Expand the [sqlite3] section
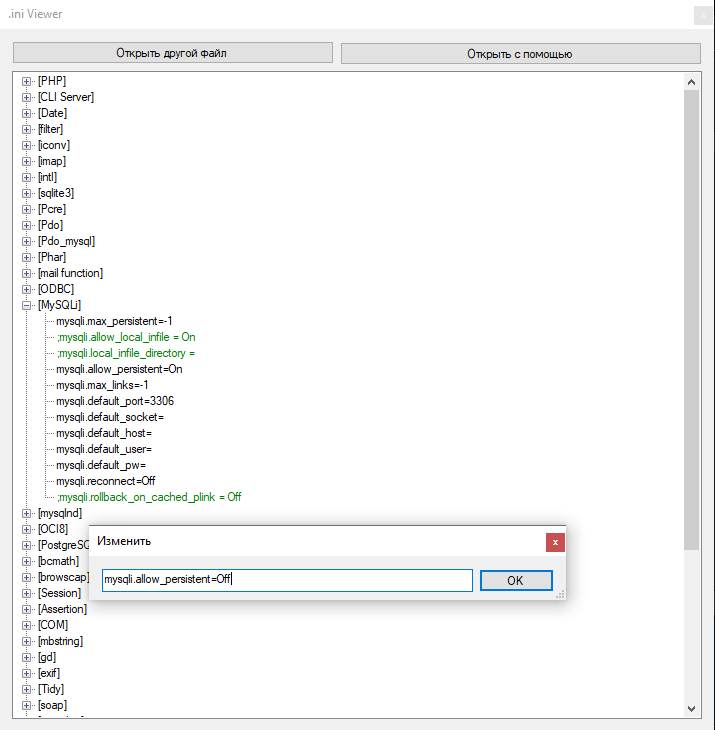The height and width of the screenshot is (730, 715). tap(27, 193)
